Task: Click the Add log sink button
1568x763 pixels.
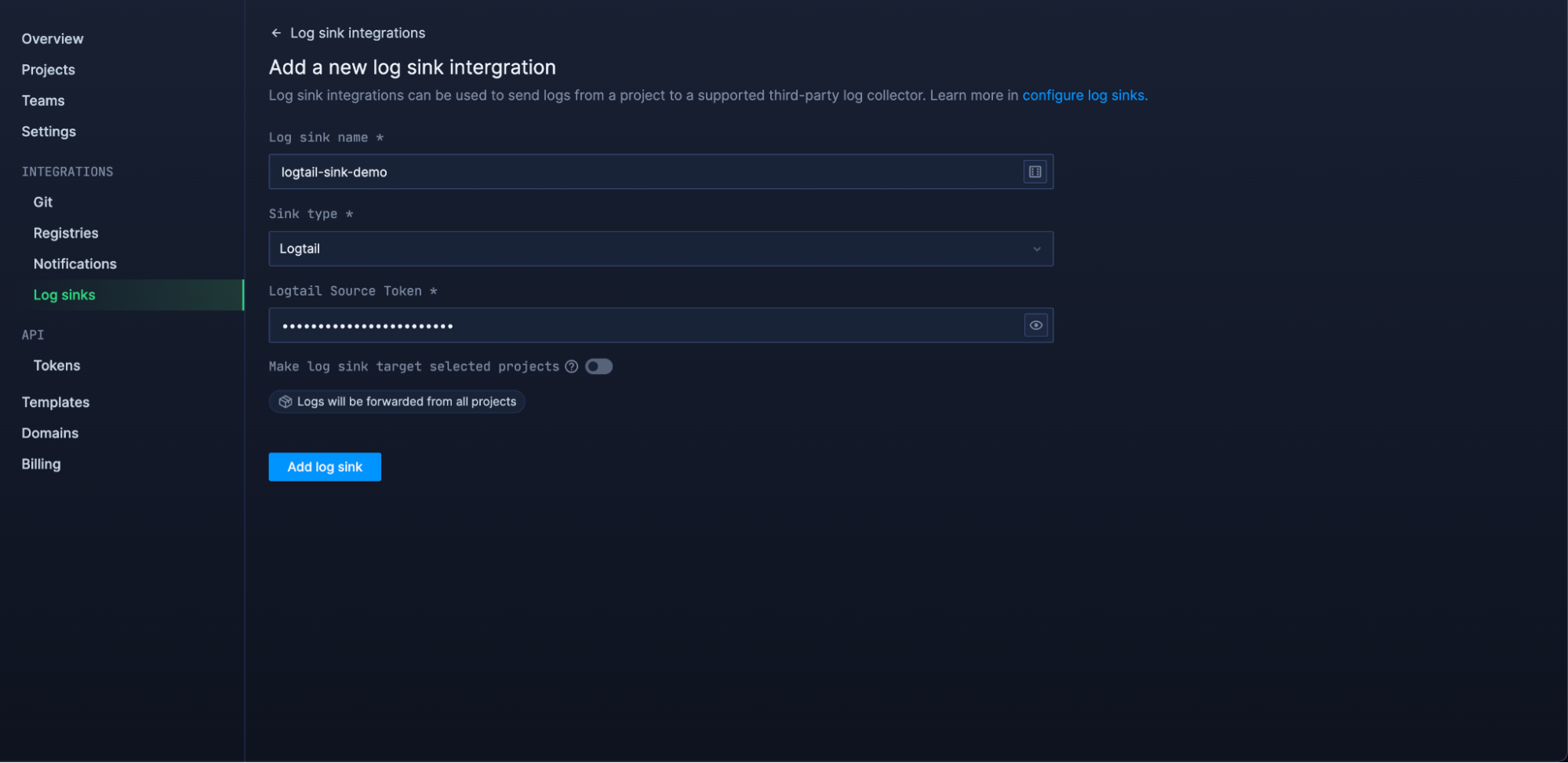Action: pos(325,467)
